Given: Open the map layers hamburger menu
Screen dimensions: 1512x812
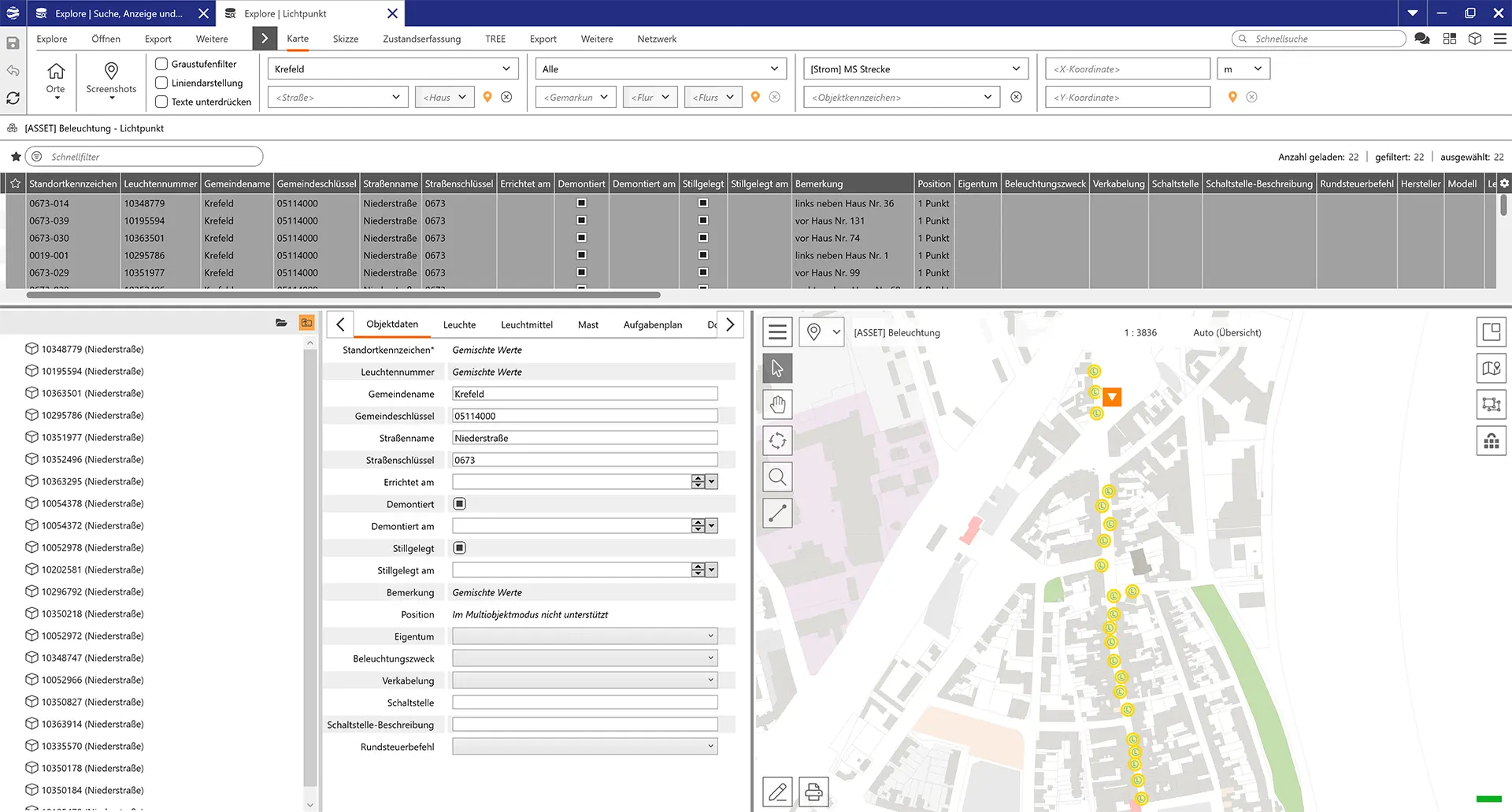Looking at the screenshot, I should [777, 332].
